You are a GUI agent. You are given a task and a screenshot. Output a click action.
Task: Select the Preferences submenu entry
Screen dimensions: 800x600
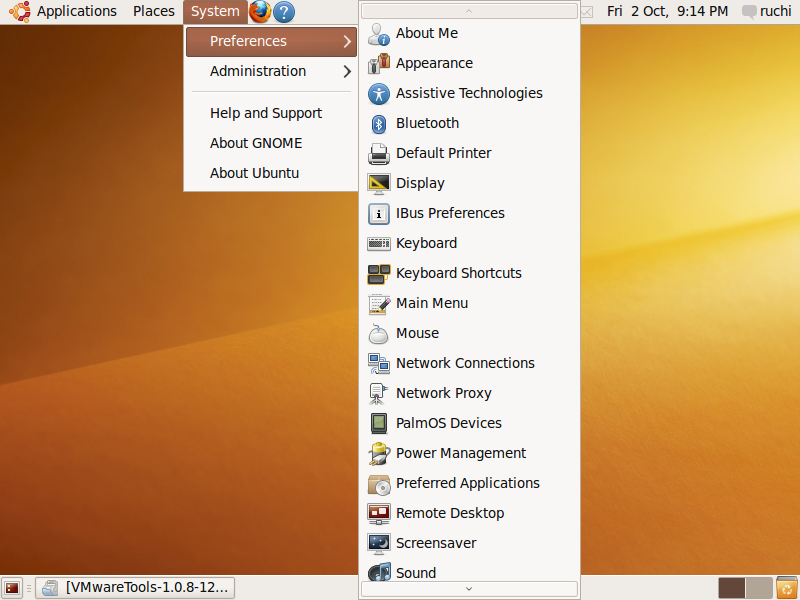click(x=271, y=41)
